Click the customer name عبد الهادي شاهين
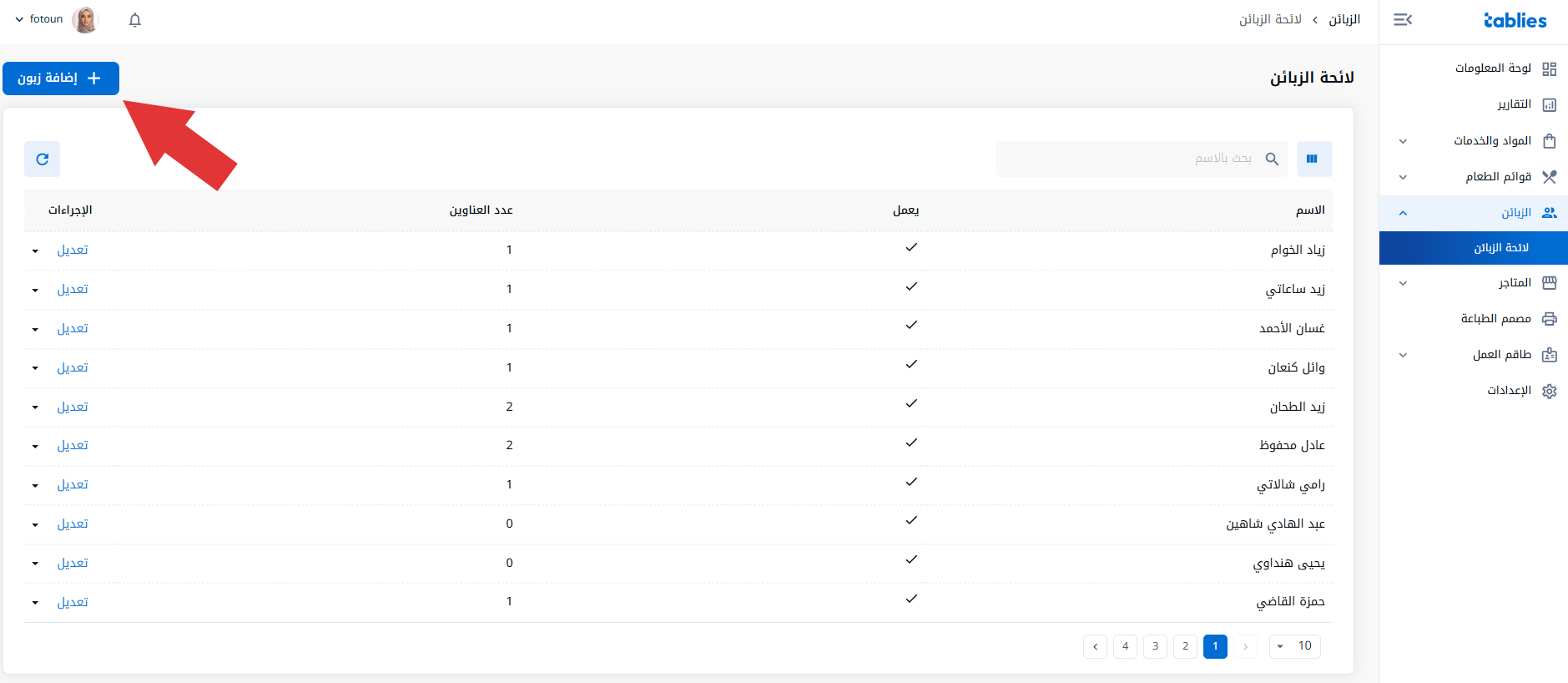Image resolution: width=1568 pixels, height=683 pixels. [x=1275, y=524]
